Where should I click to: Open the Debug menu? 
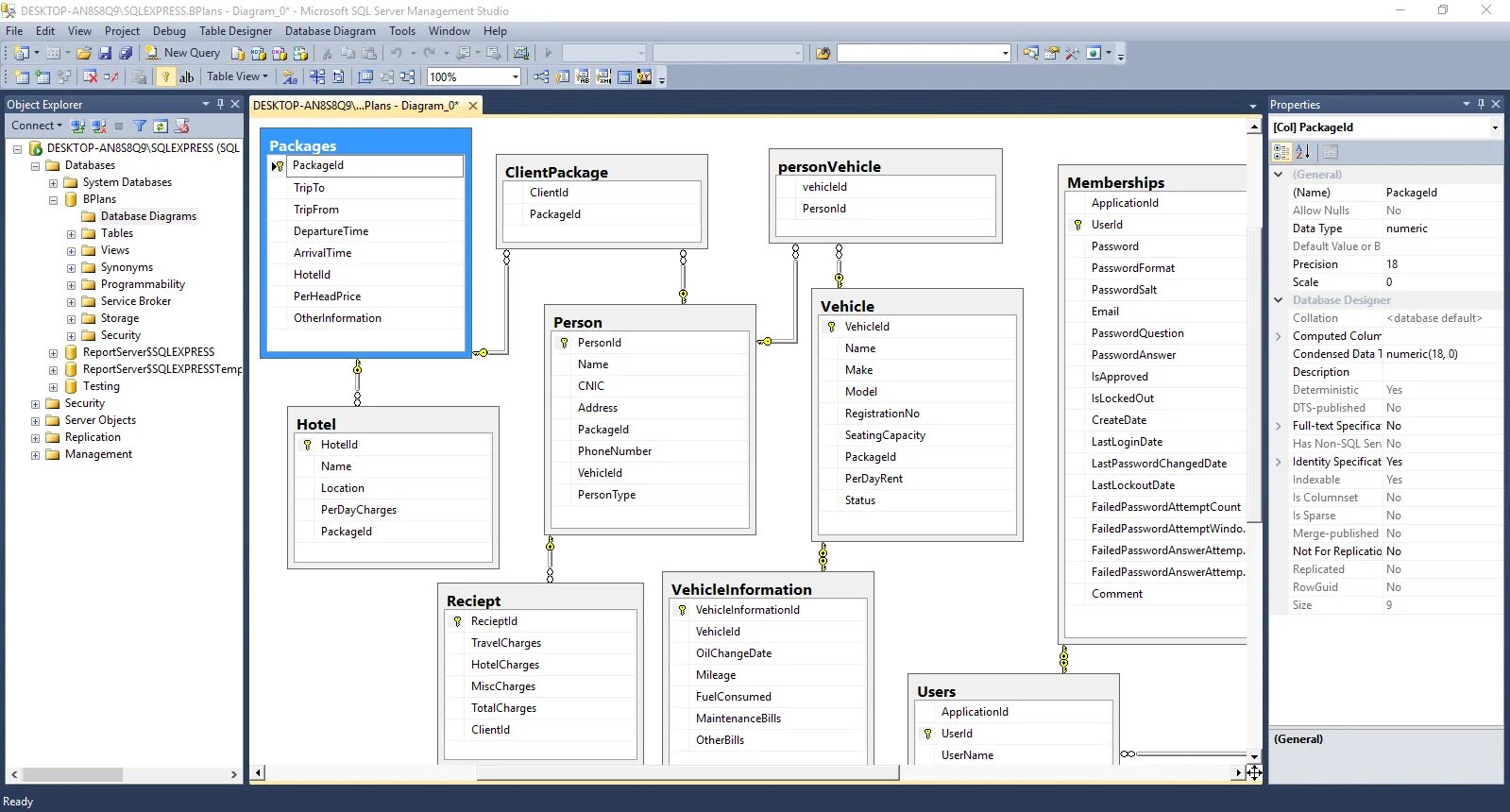tap(169, 31)
